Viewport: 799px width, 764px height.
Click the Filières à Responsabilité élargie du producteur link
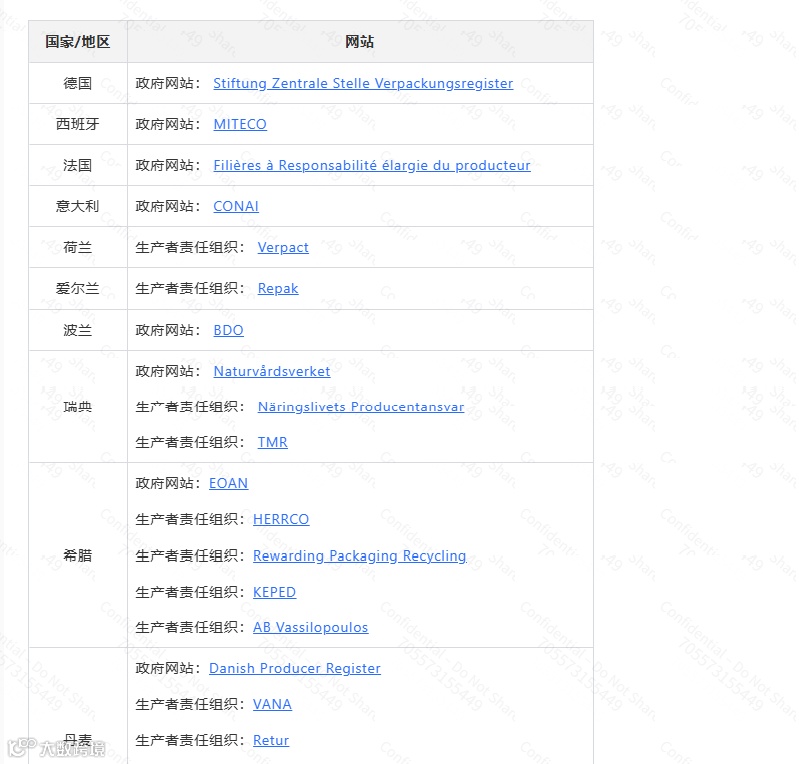click(x=371, y=165)
